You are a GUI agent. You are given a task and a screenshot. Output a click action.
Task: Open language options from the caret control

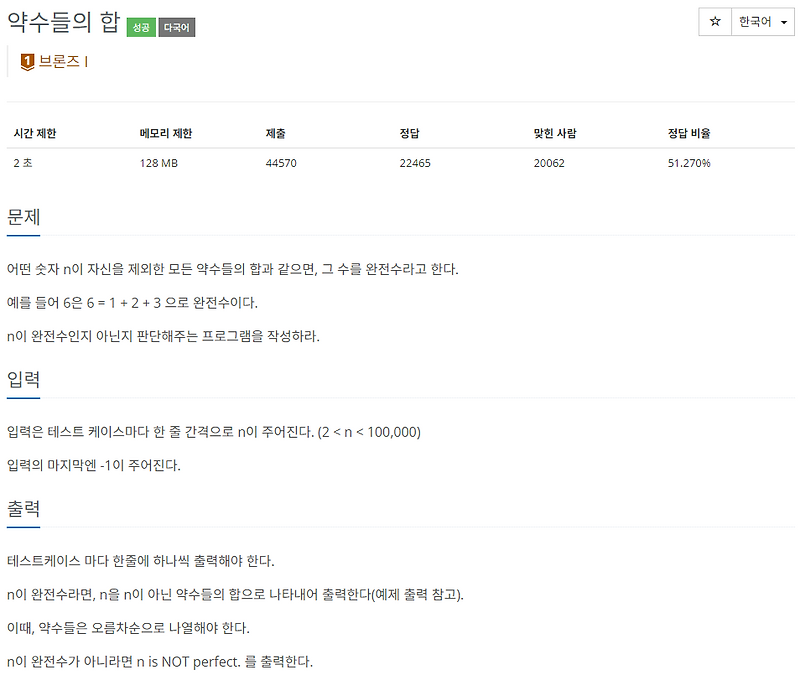pos(783,22)
